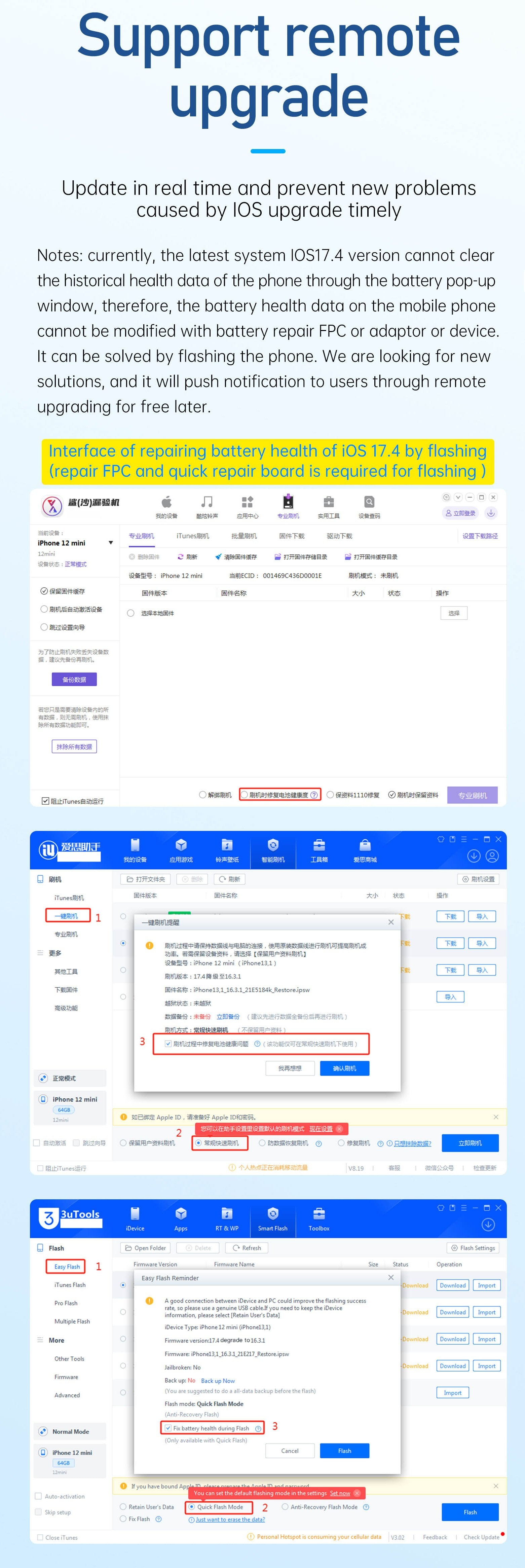The image size is (525, 1568).
Task: Open 工具箱 icon in 爱思助手
Action: [x=319, y=845]
